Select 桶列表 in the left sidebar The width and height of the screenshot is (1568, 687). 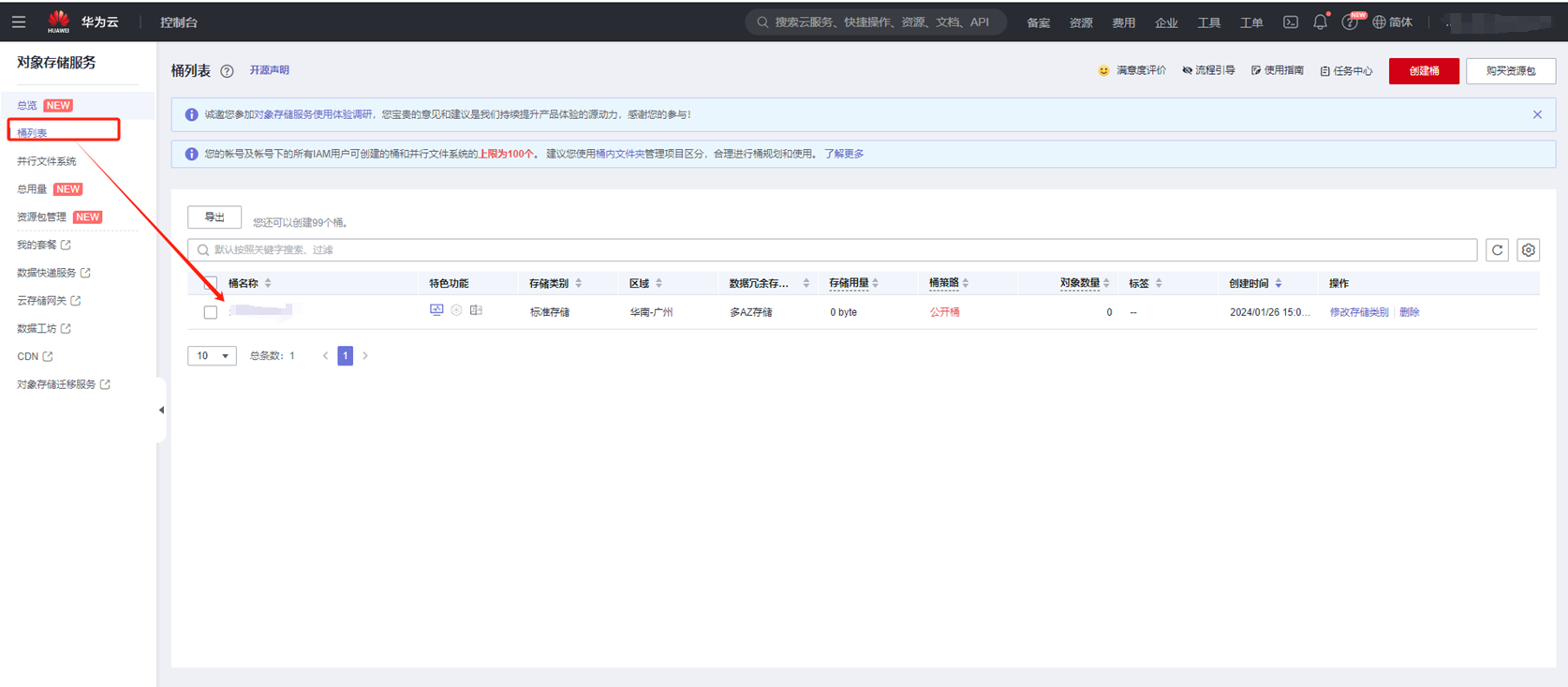pos(32,133)
